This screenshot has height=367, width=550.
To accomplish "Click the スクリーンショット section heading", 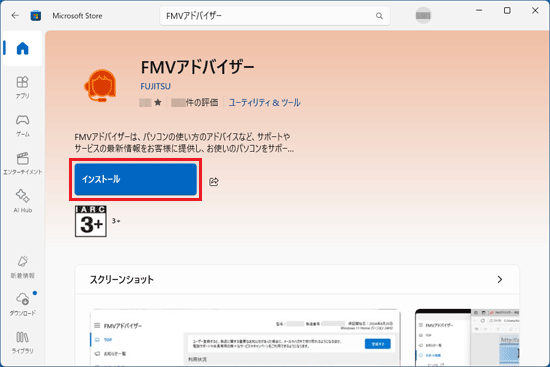I will coord(121,280).
